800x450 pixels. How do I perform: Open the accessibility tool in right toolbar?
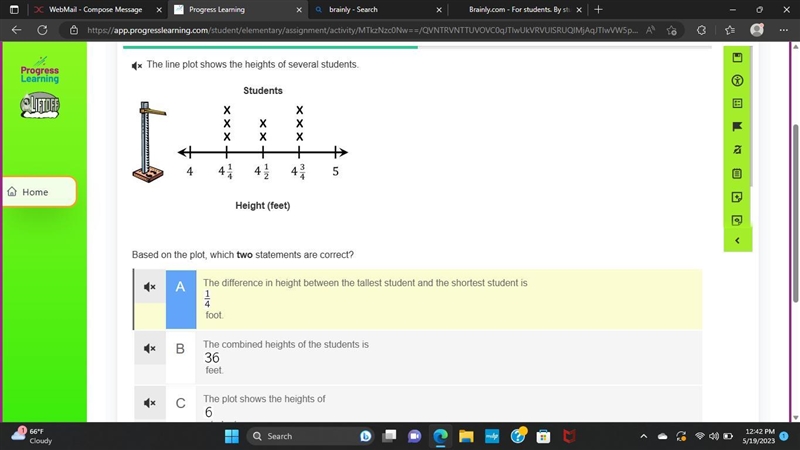point(737,81)
